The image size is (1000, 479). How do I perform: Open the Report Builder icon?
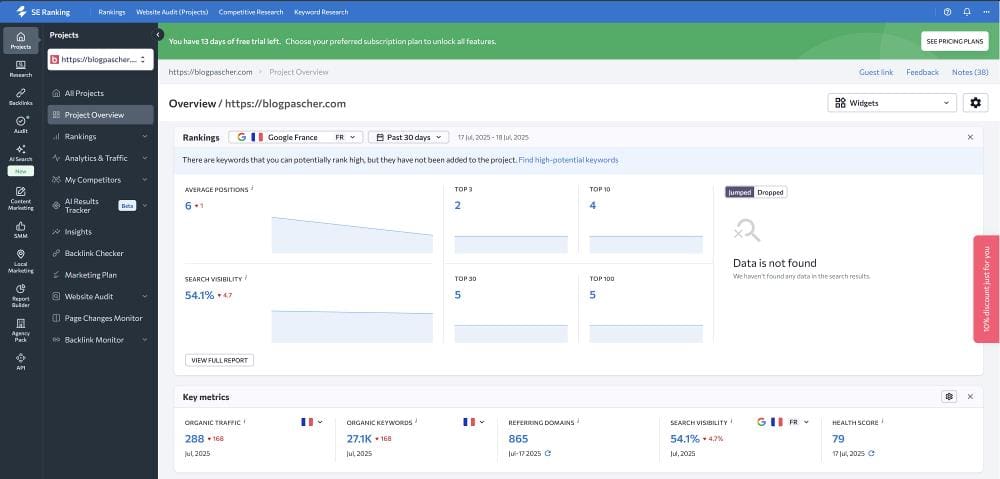coord(20,297)
